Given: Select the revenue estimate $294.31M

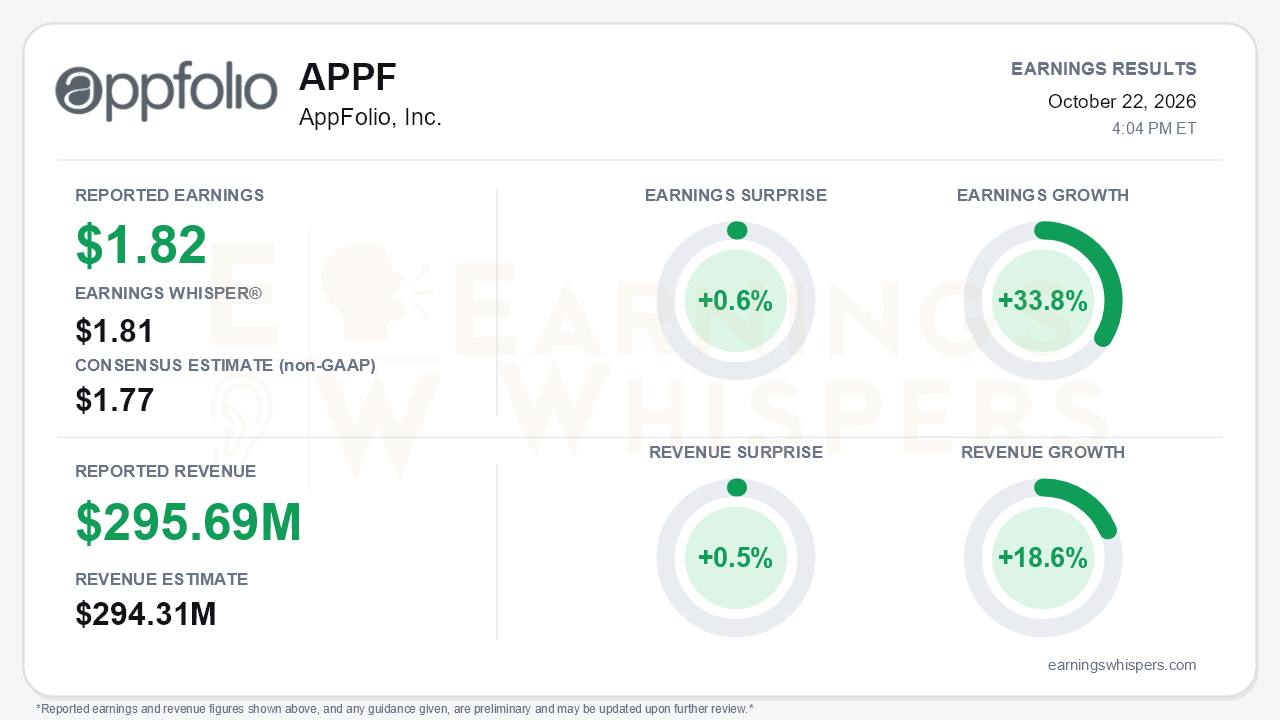Looking at the screenshot, I should (x=146, y=614).
